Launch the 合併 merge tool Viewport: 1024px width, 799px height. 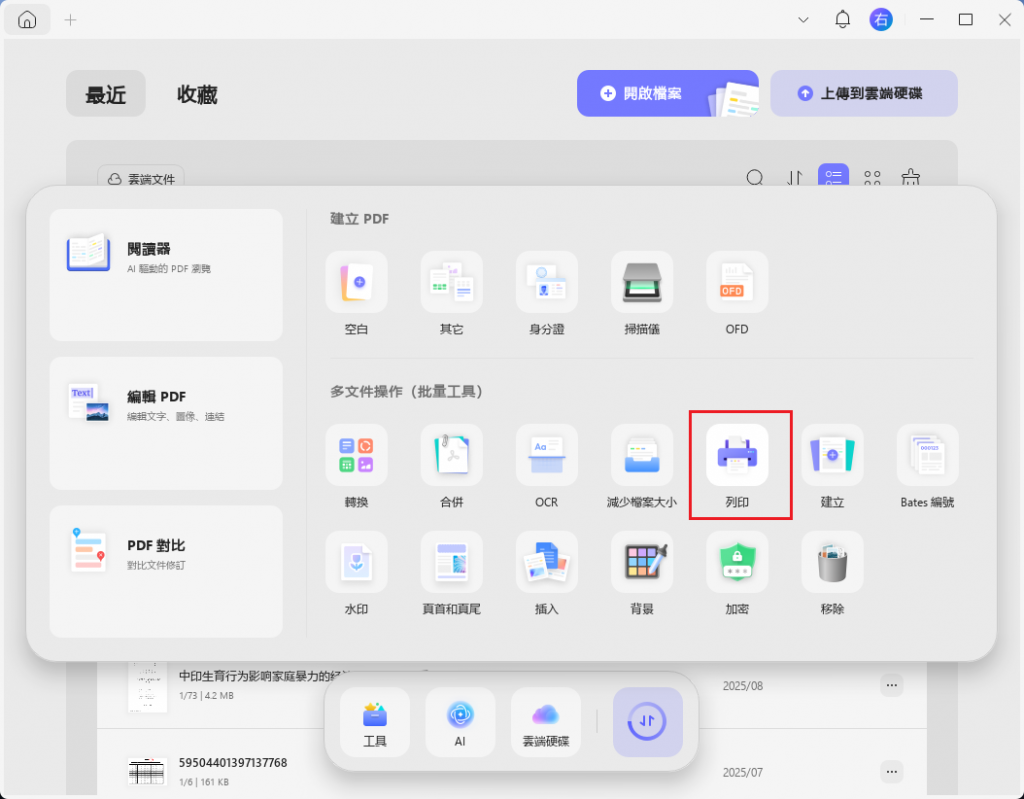[451, 466]
